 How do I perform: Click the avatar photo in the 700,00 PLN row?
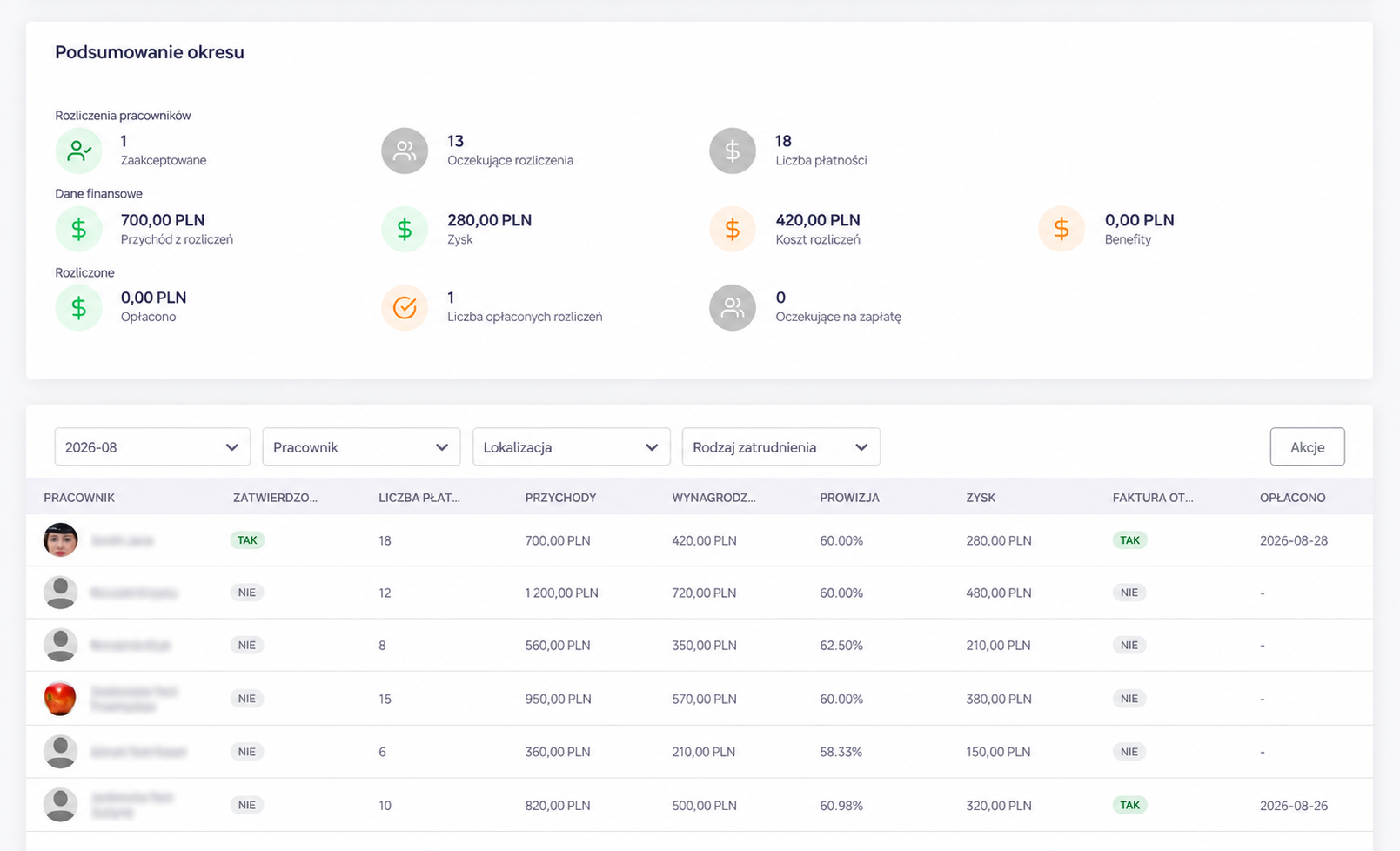point(61,540)
